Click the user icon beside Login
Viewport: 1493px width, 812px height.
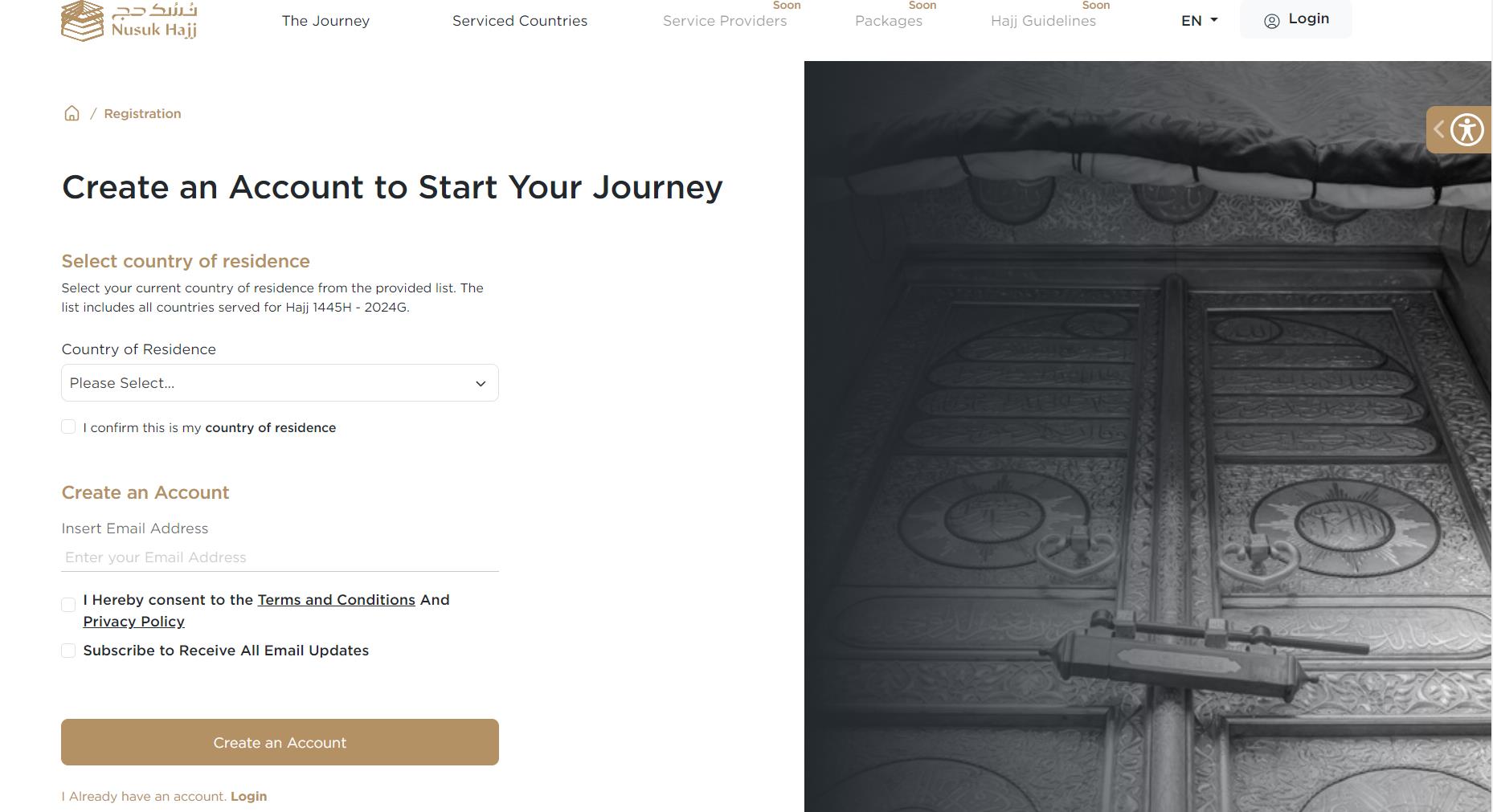[x=1271, y=22]
